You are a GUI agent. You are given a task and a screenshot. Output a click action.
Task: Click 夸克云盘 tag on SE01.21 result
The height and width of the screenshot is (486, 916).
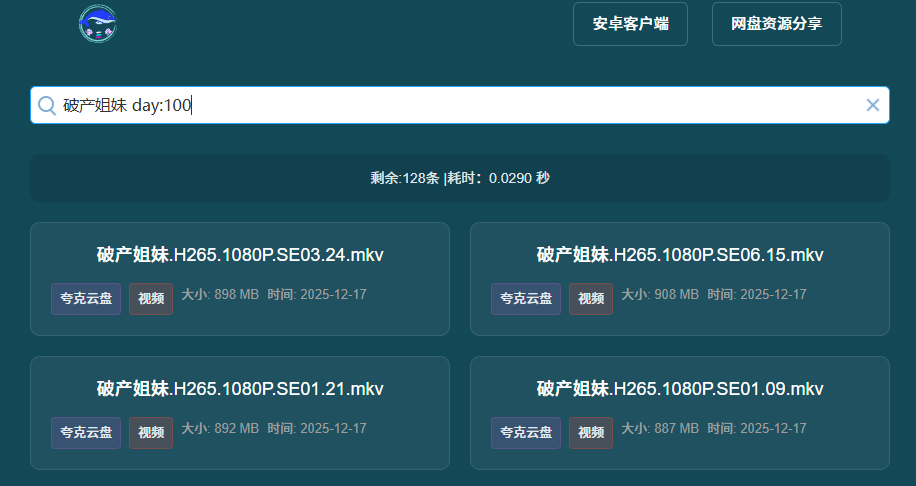[86, 433]
